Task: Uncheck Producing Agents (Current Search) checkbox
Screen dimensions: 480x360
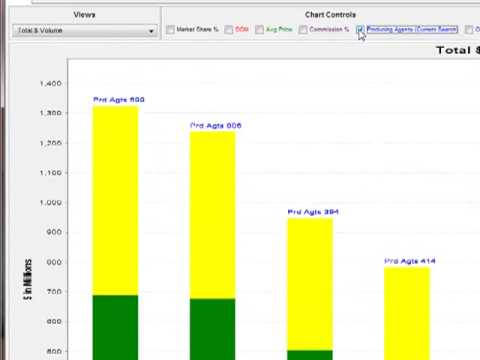Action: 360,29
